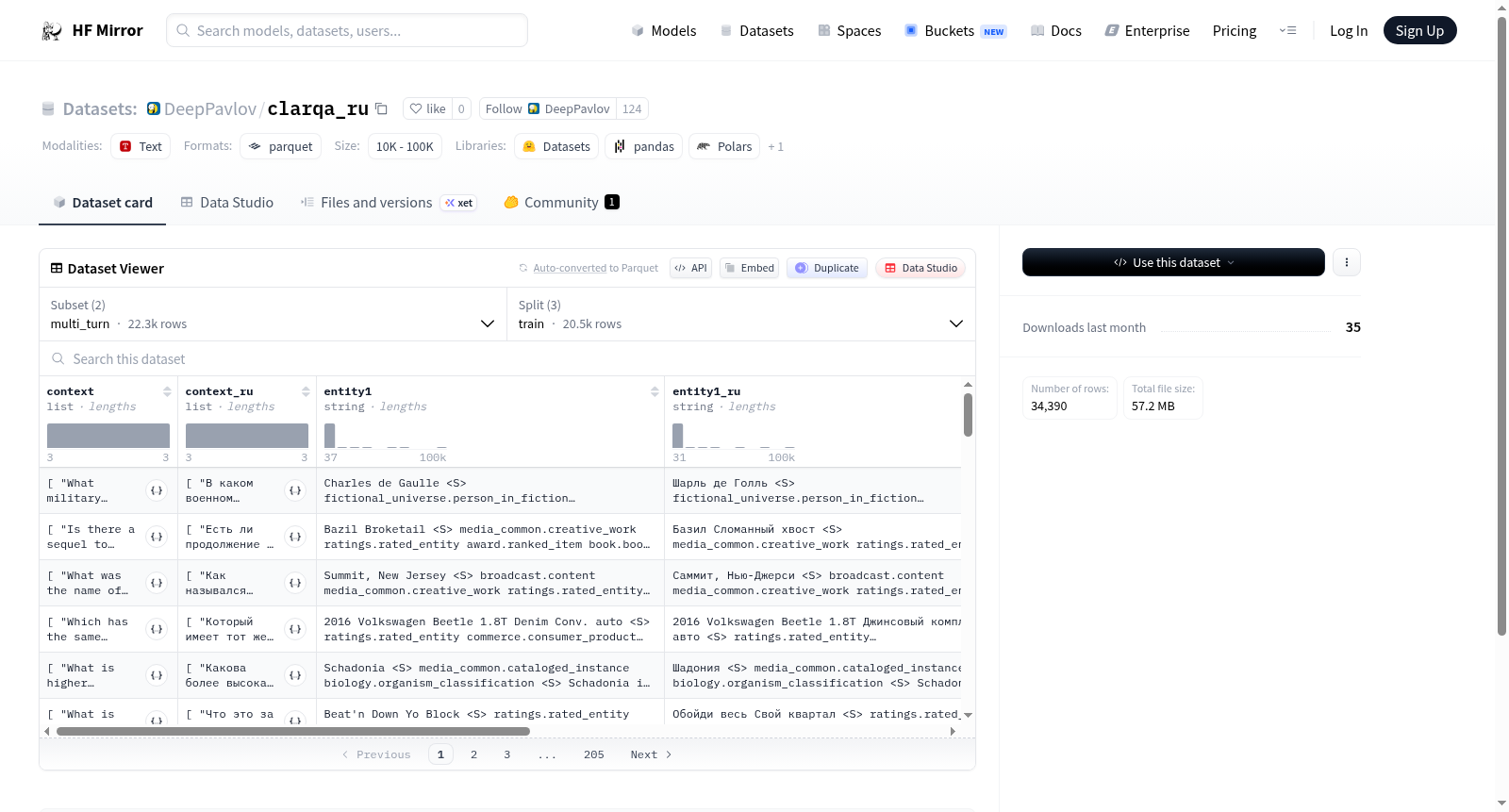Sort by the context_ru column
This screenshot has width=1509, height=812.
306,391
